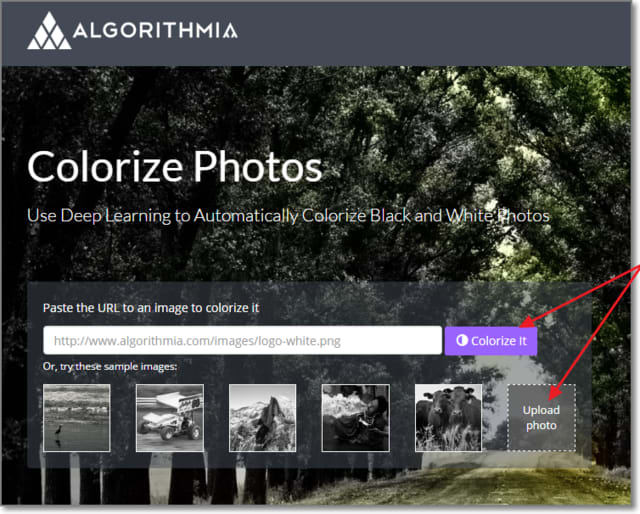Select the sprint race car sample image
Viewport: 640px width, 514px height.
point(170,418)
